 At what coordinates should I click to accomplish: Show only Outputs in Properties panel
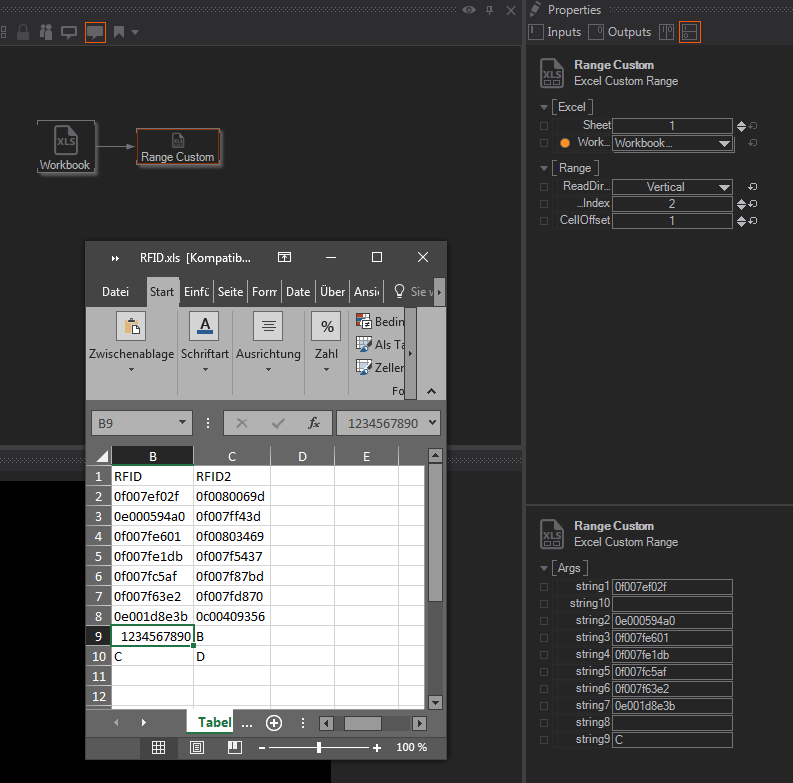click(x=620, y=32)
